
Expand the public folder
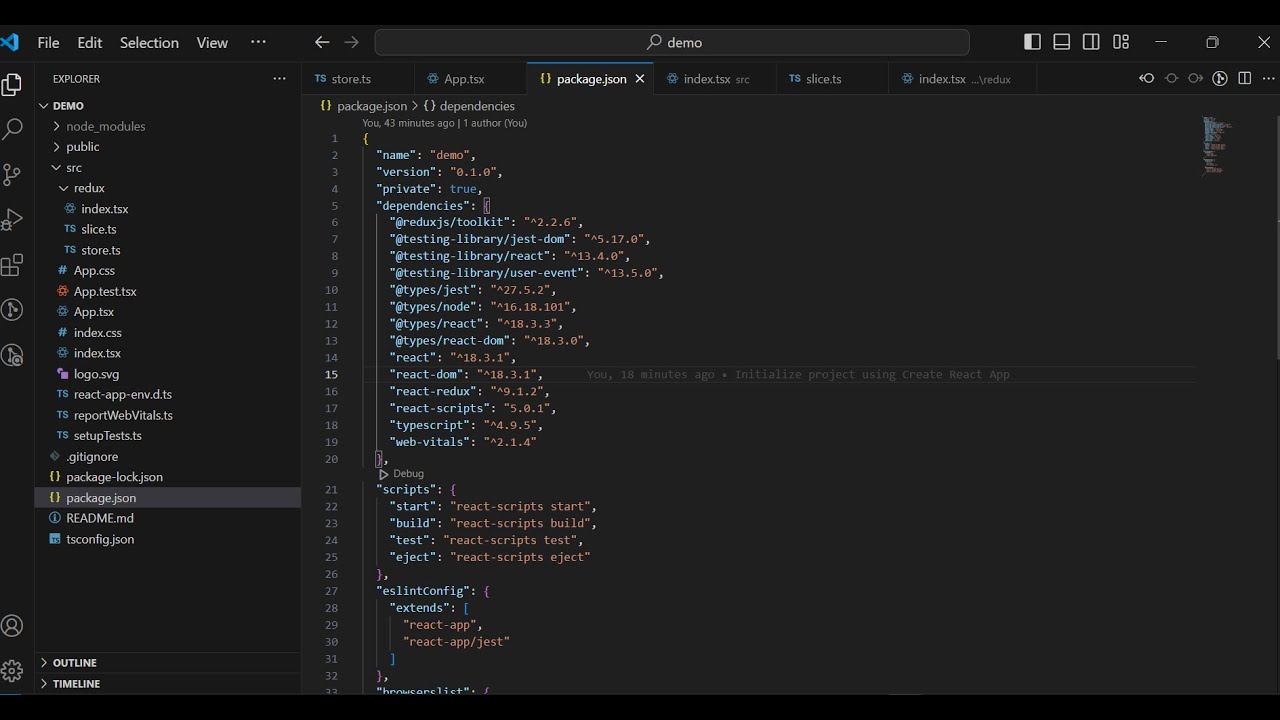tap(168, 146)
